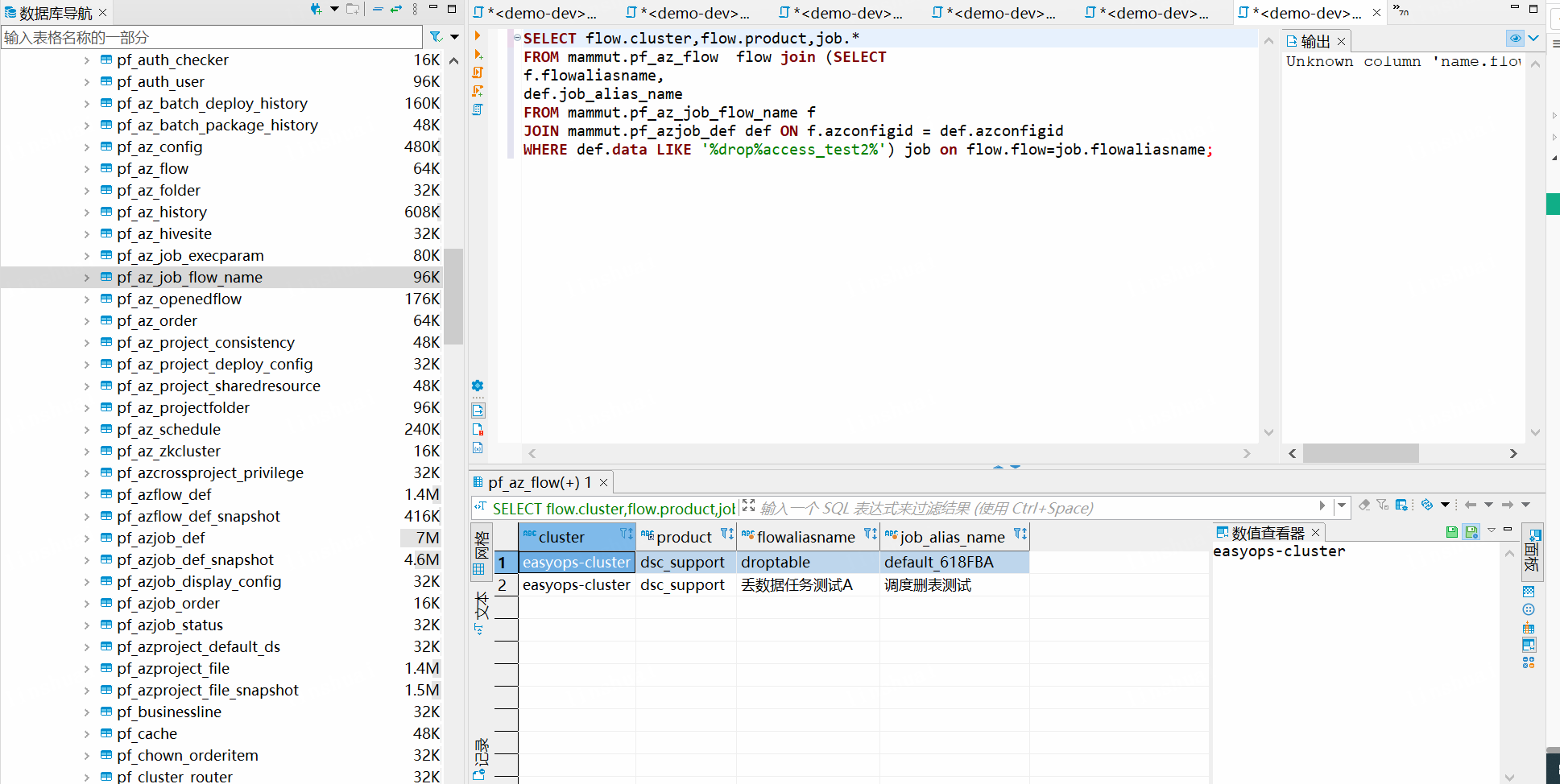
Task: Click explain execution plan icon
Action: pyautogui.click(x=478, y=109)
